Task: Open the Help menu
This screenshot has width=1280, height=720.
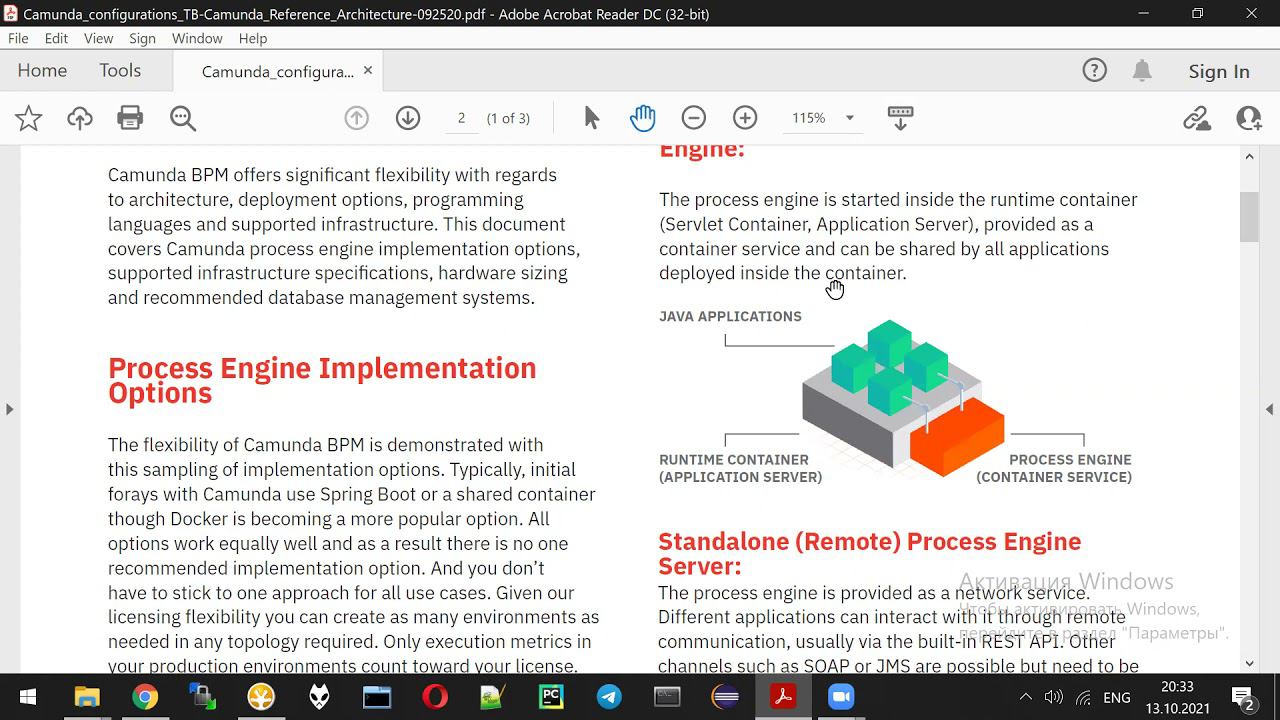Action: [x=253, y=38]
